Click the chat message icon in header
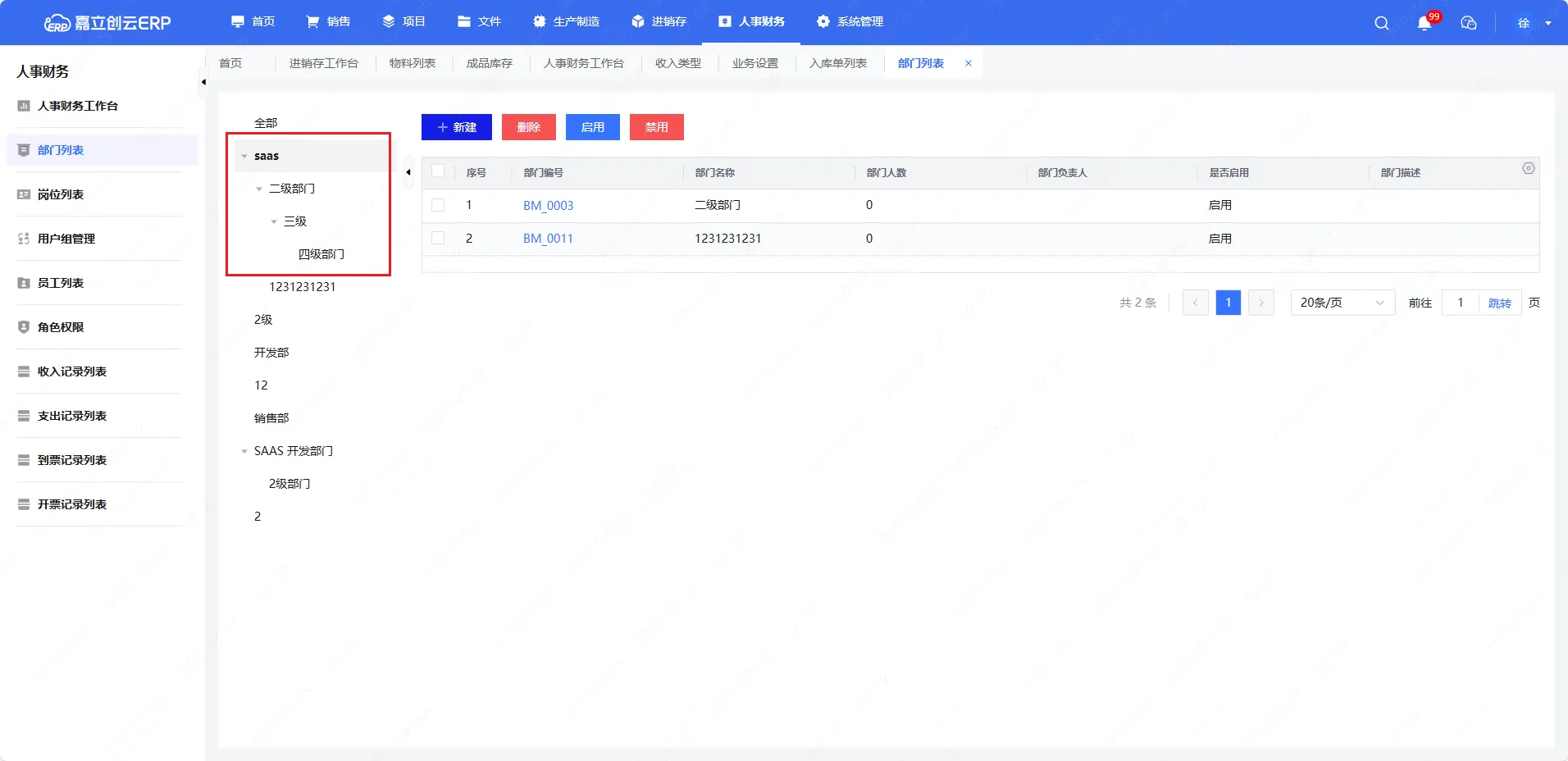The height and width of the screenshot is (761, 1568). (1469, 23)
